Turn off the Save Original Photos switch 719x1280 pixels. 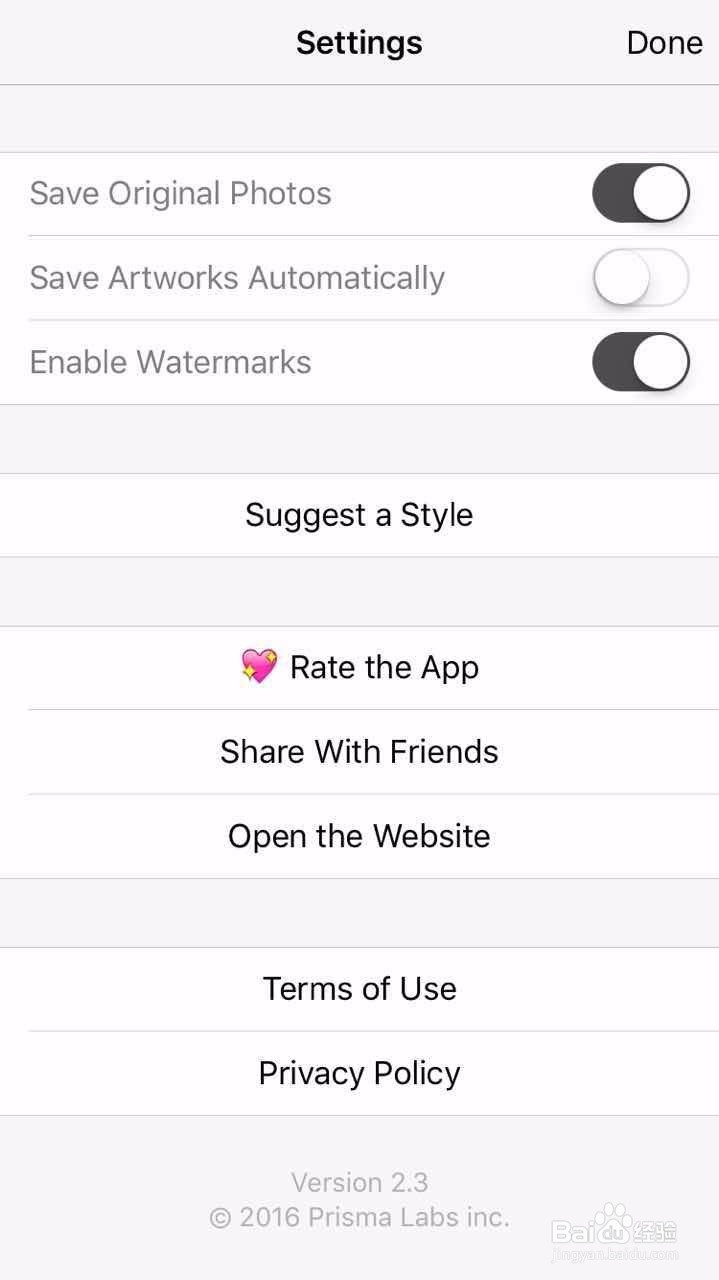point(640,194)
